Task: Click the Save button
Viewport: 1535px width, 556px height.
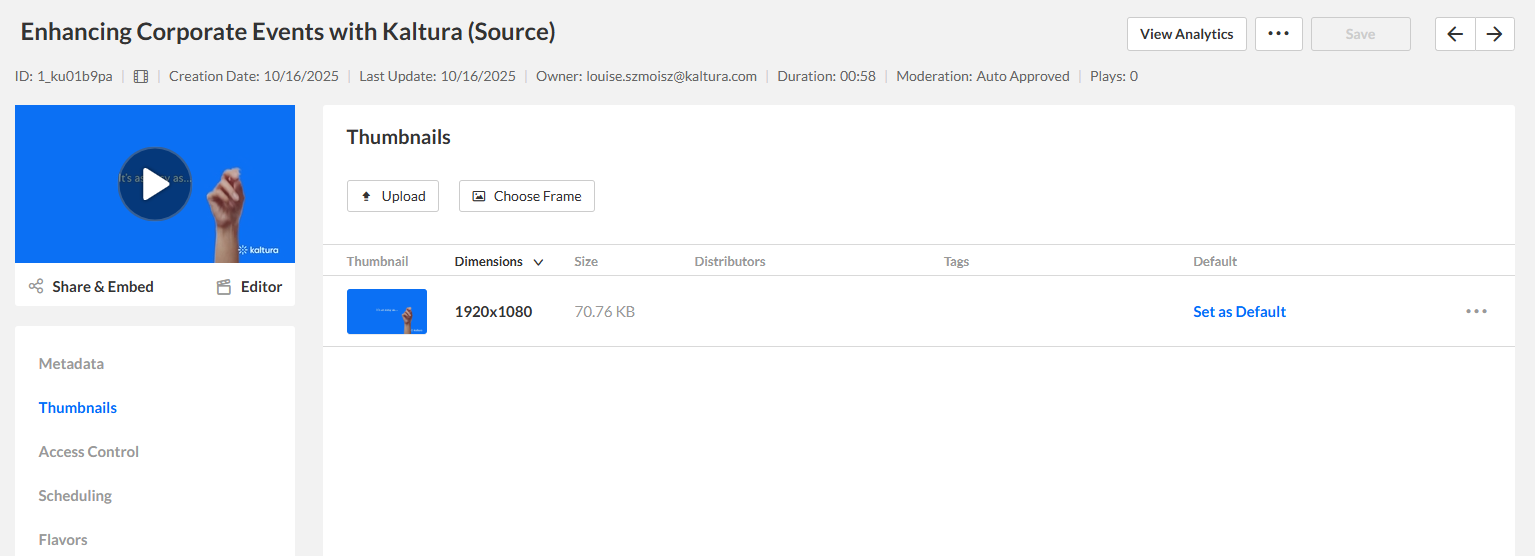Action: tap(1361, 34)
